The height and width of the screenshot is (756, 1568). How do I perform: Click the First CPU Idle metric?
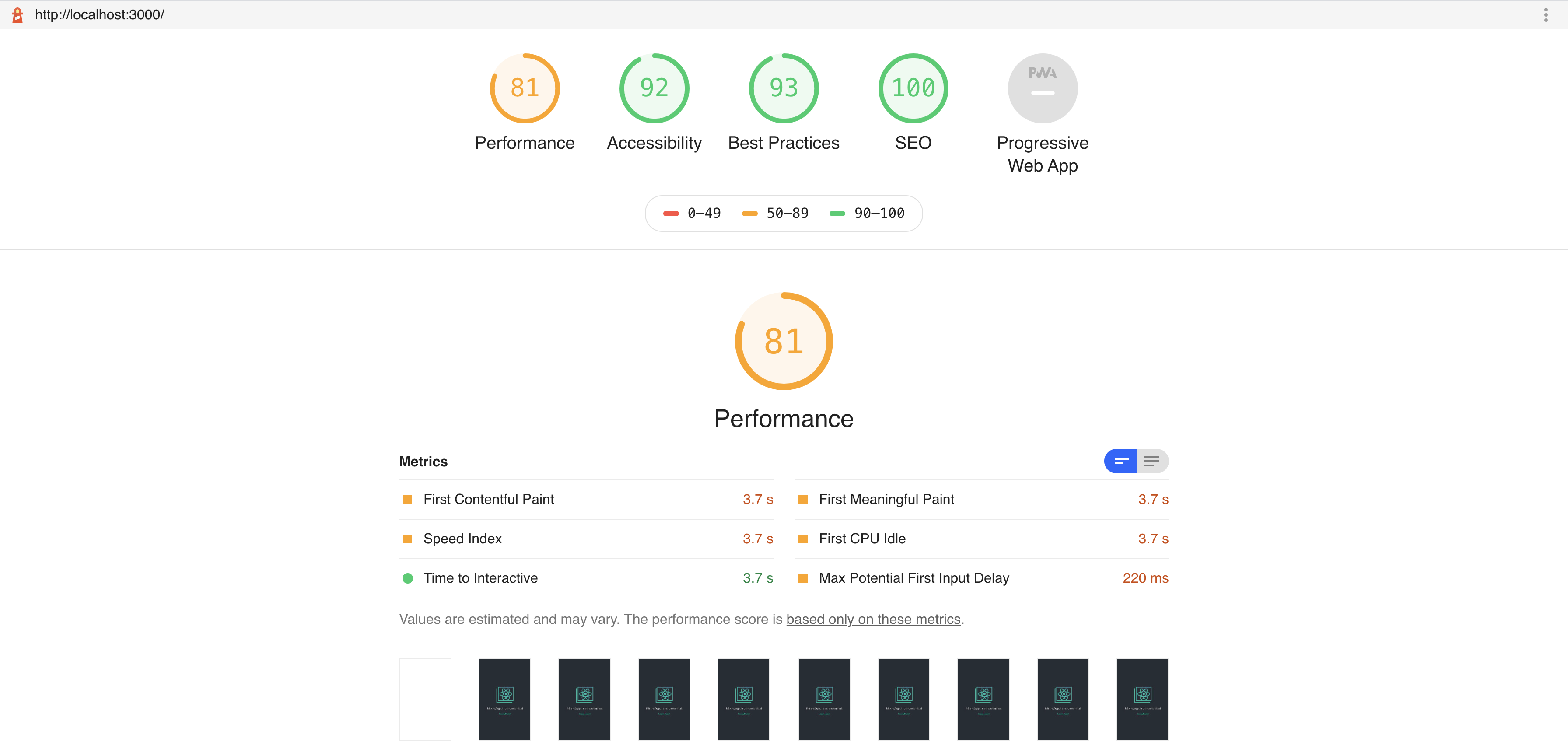pyautogui.click(x=862, y=539)
